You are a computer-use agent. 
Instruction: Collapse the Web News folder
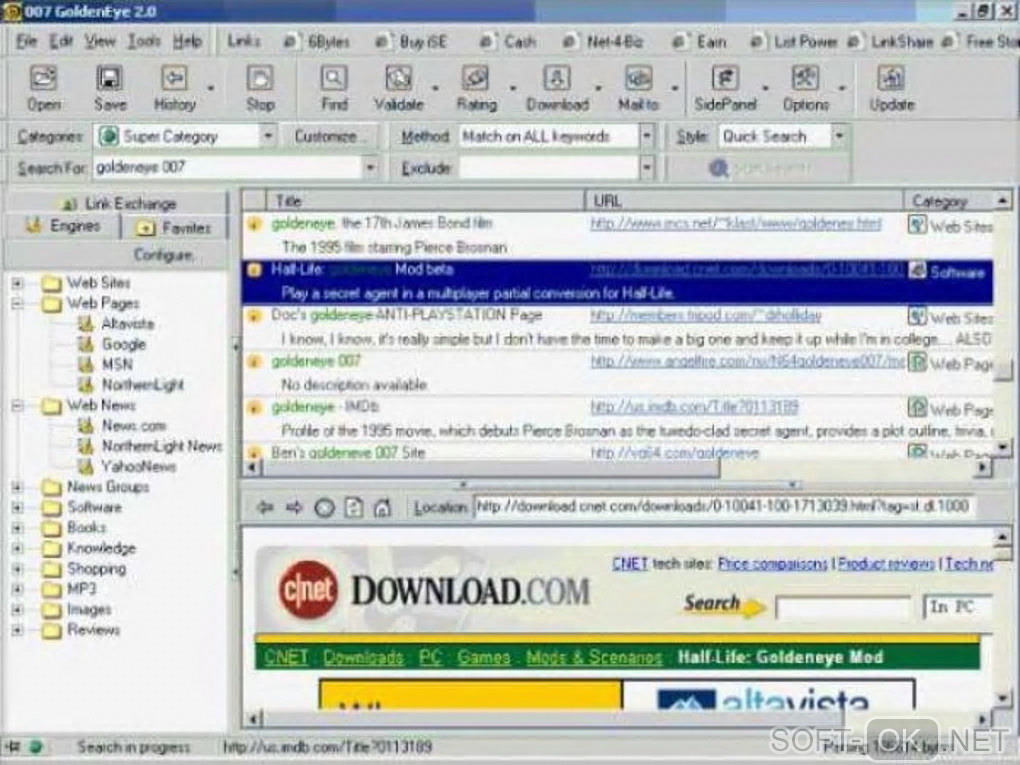click(18, 405)
